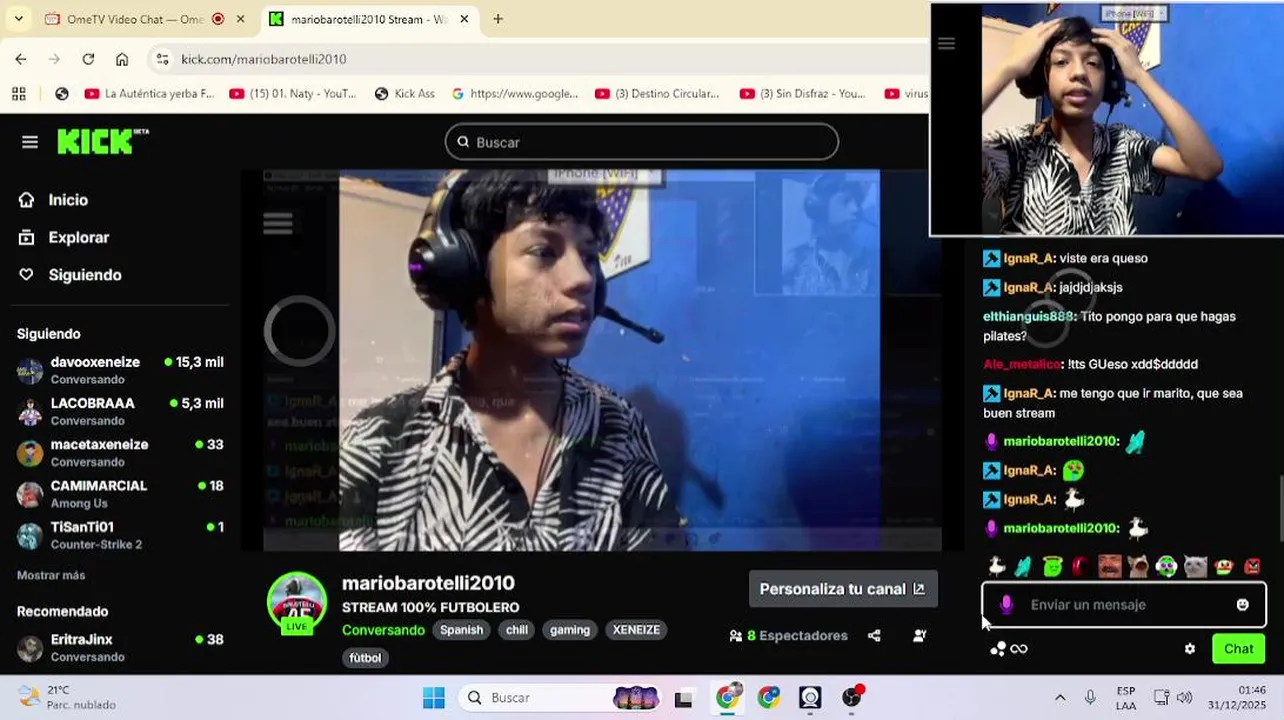Image resolution: width=1284 pixels, height=720 pixels.
Task: Click the mariobarotelli2010 channel avatar
Action: click(297, 603)
